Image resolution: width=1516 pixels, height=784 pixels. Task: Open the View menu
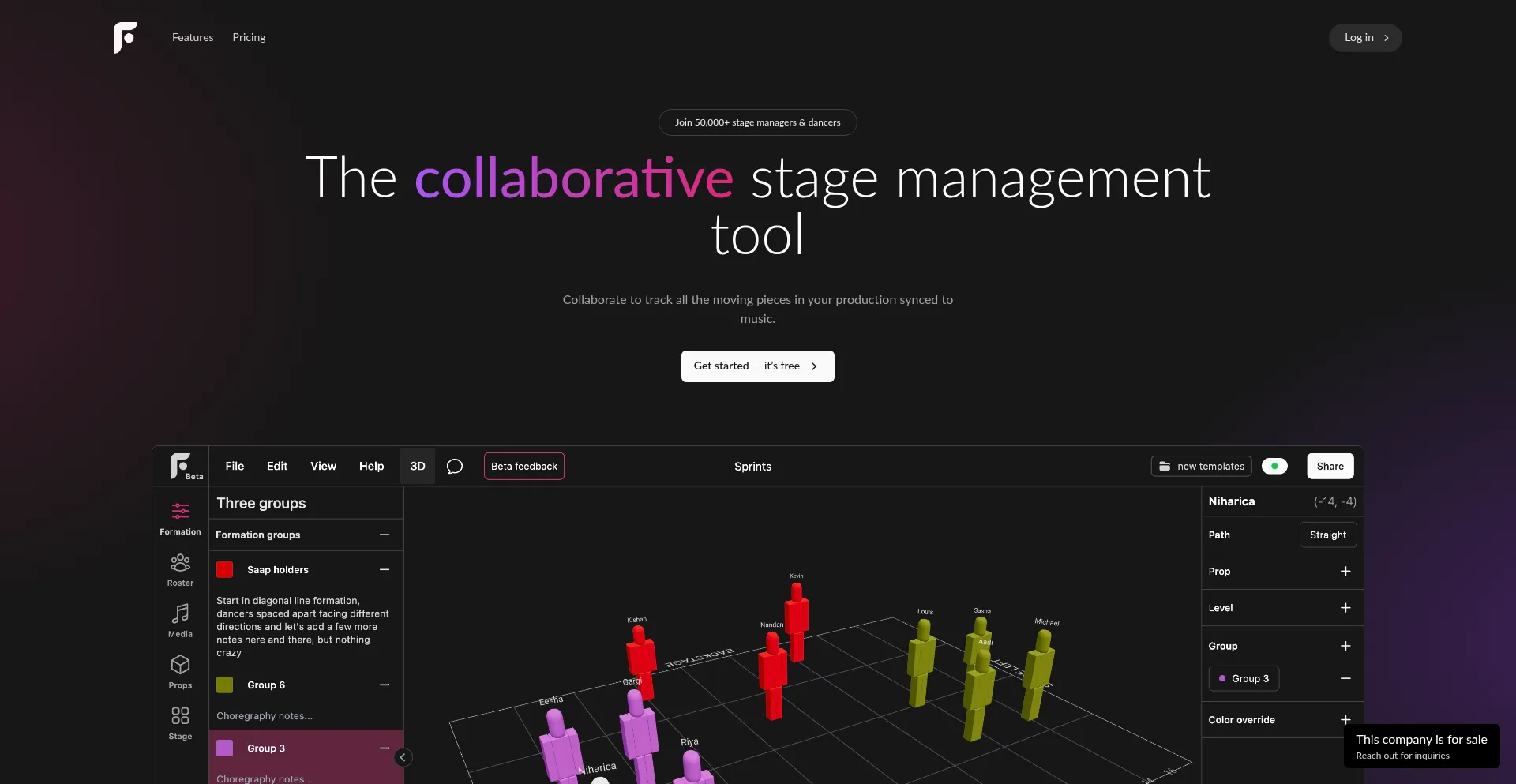[323, 467]
